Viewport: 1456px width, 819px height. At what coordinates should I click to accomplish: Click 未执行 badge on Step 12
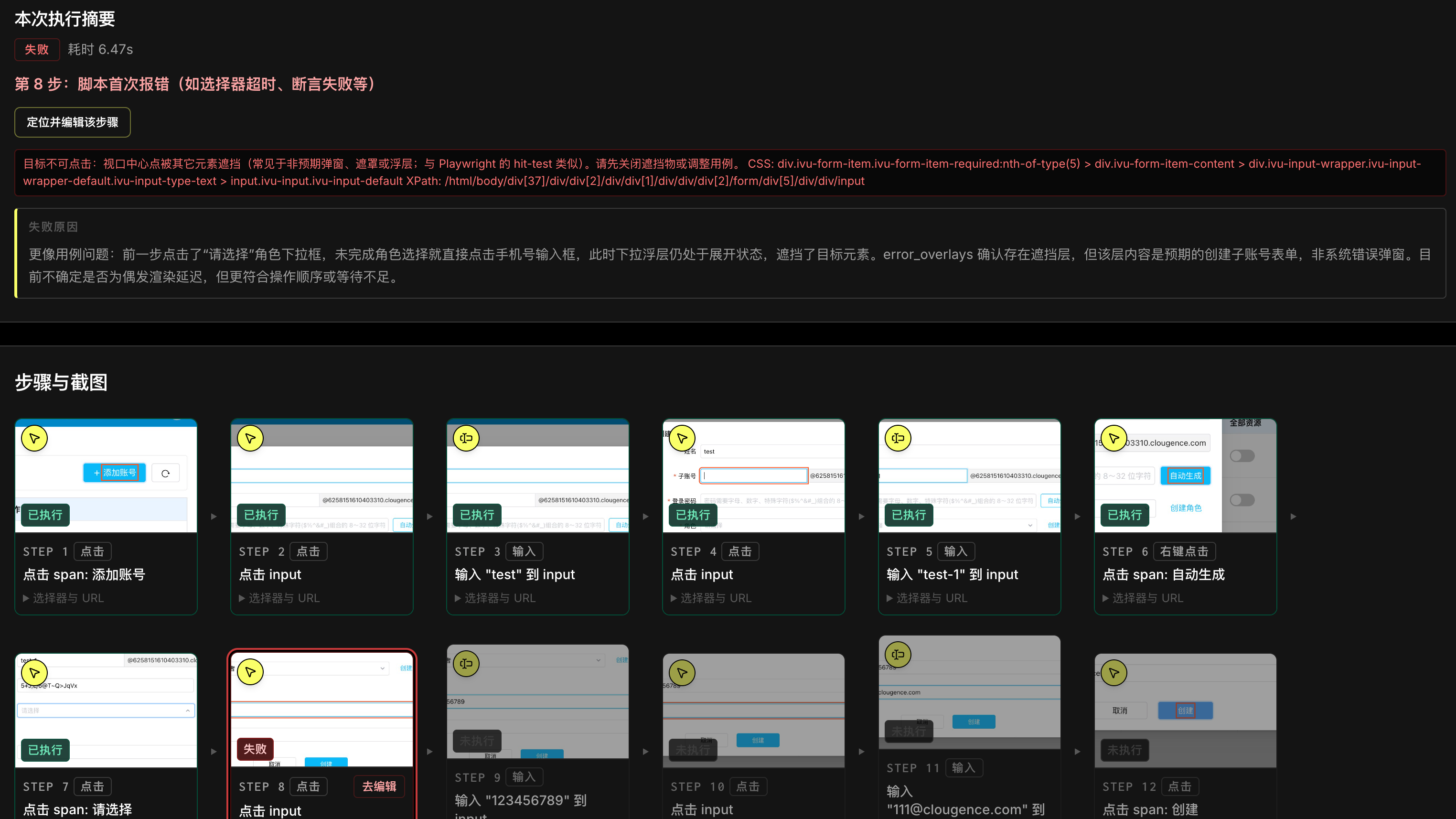[1125, 750]
